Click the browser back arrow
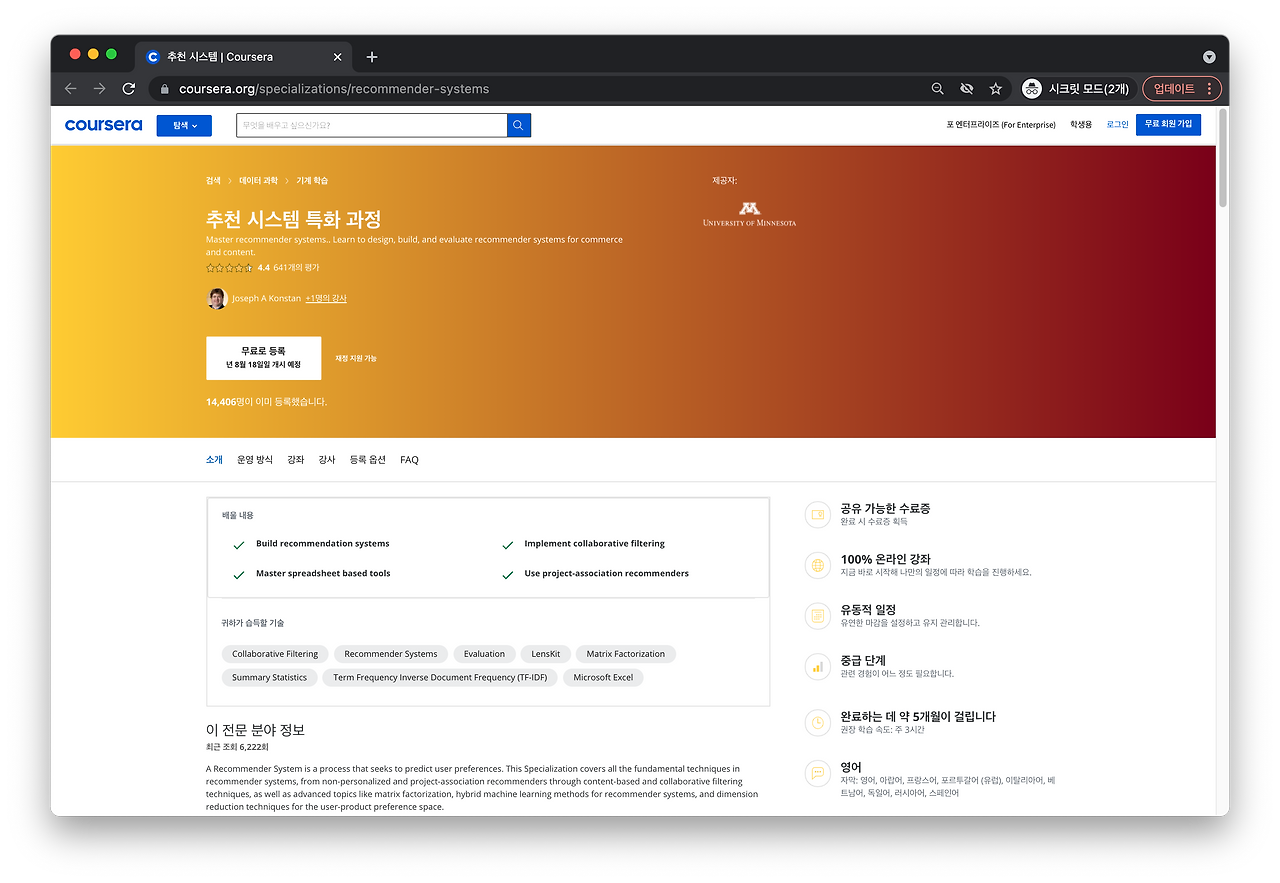The width and height of the screenshot is (1280, 883). [71, 89]
